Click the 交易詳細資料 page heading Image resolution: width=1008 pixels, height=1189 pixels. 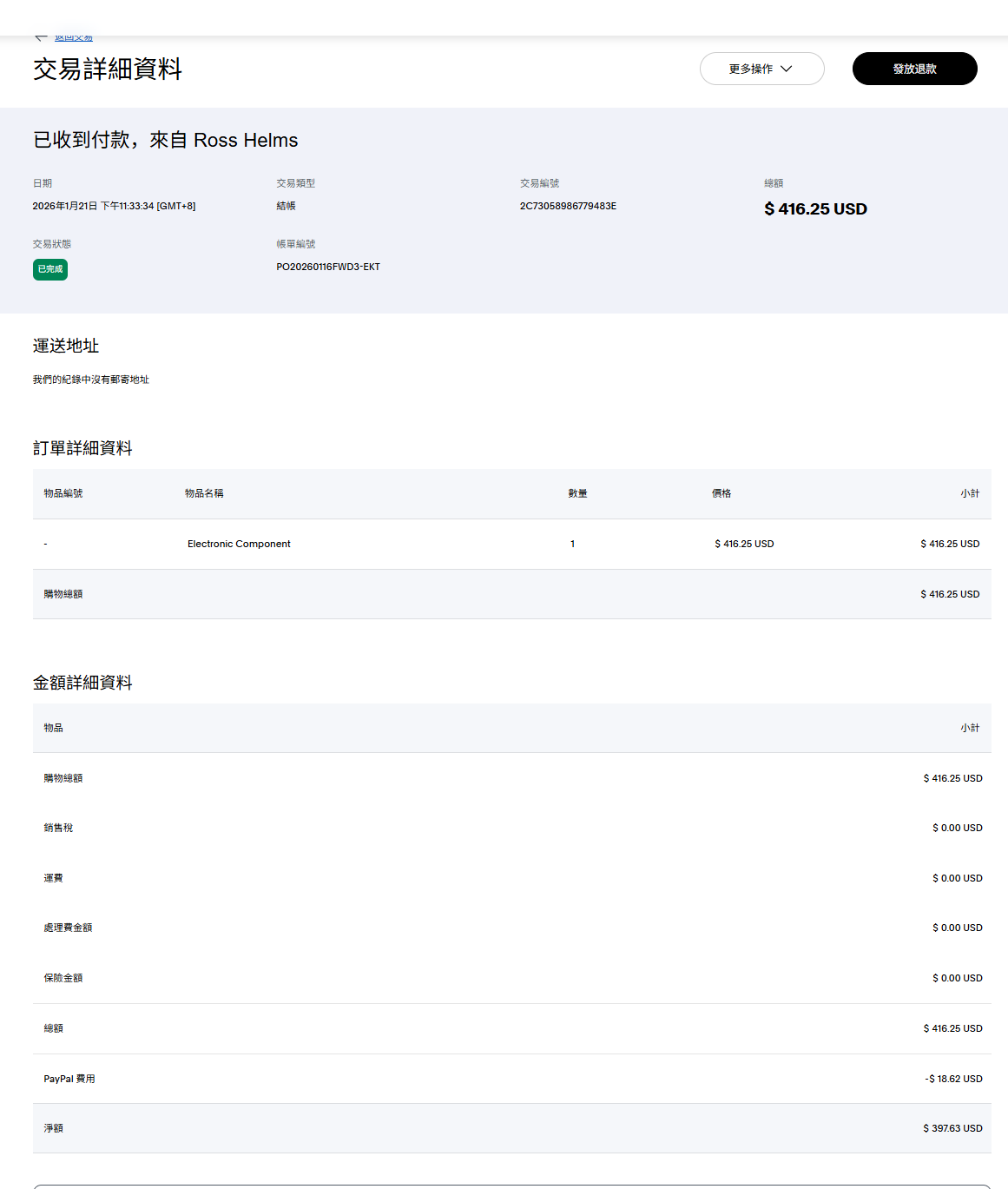coord(108,69)
